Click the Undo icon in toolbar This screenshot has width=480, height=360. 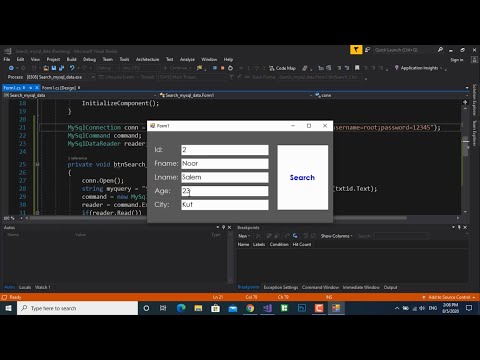72,68
